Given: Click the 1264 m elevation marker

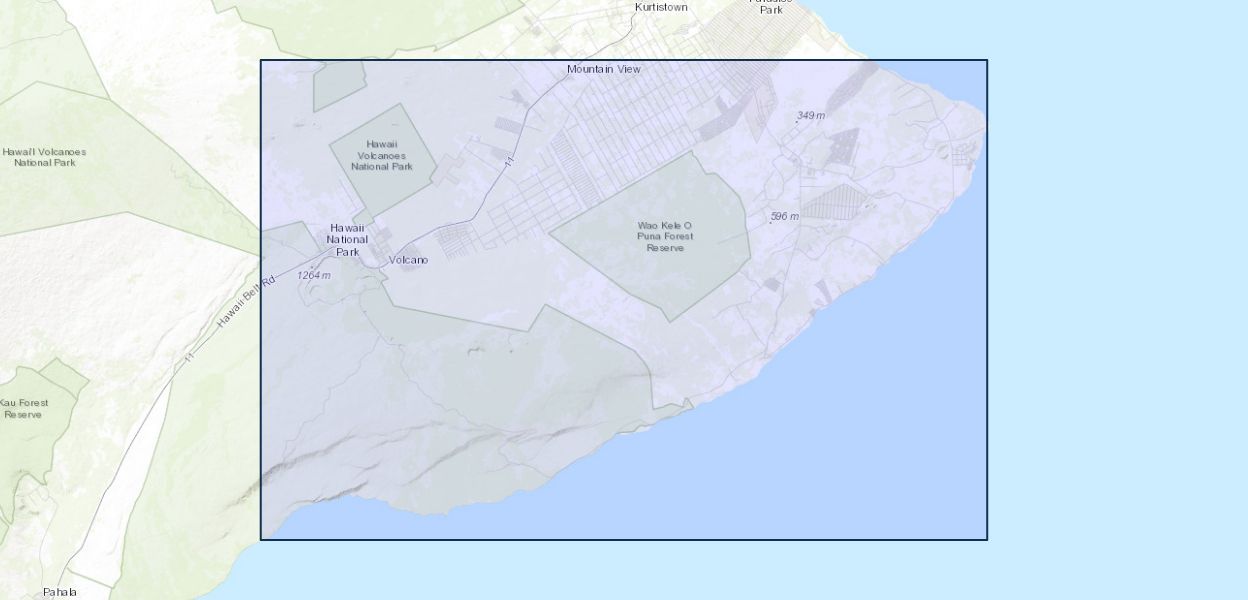Looking at the screenshot, I should (x=313, y=275).
